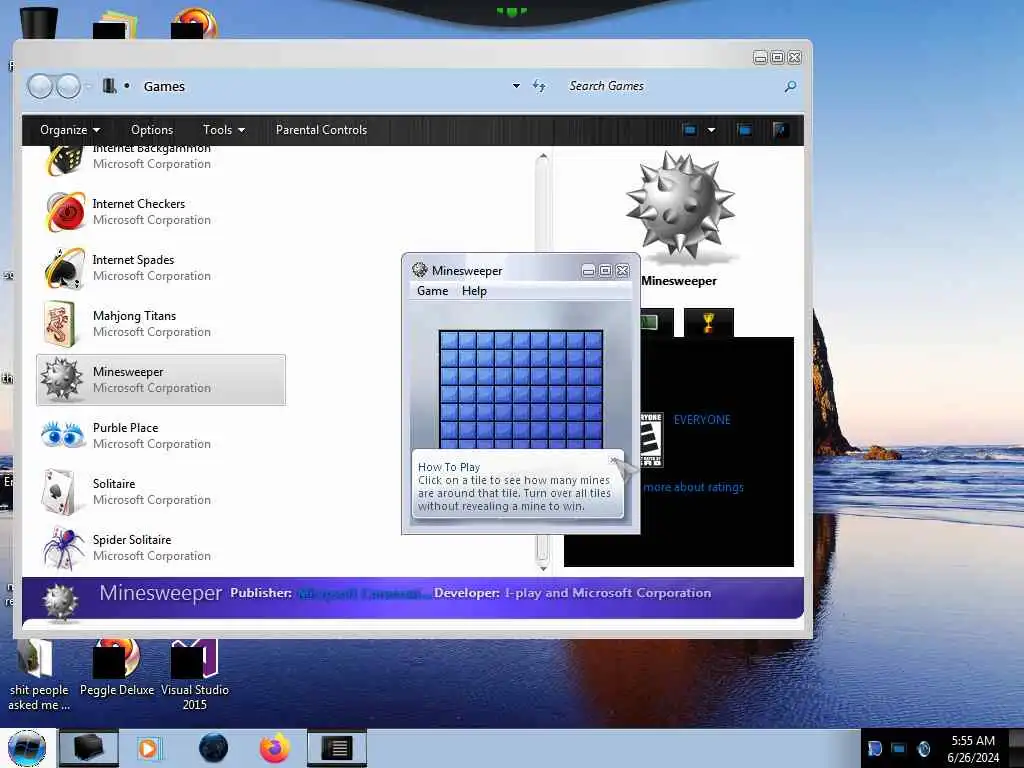Open Visual Studio 2015 desktop shortcut
Viewport: 1024px width, 768px height.
click(x=195, y=675)
